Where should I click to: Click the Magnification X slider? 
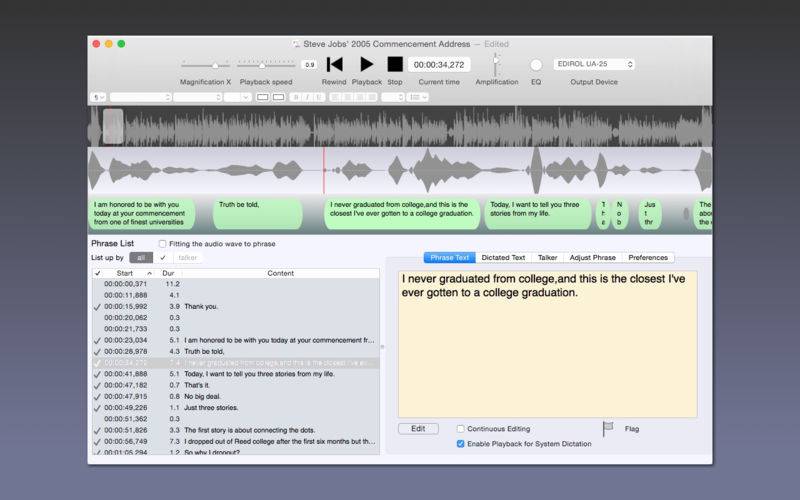tap(206, 65)
